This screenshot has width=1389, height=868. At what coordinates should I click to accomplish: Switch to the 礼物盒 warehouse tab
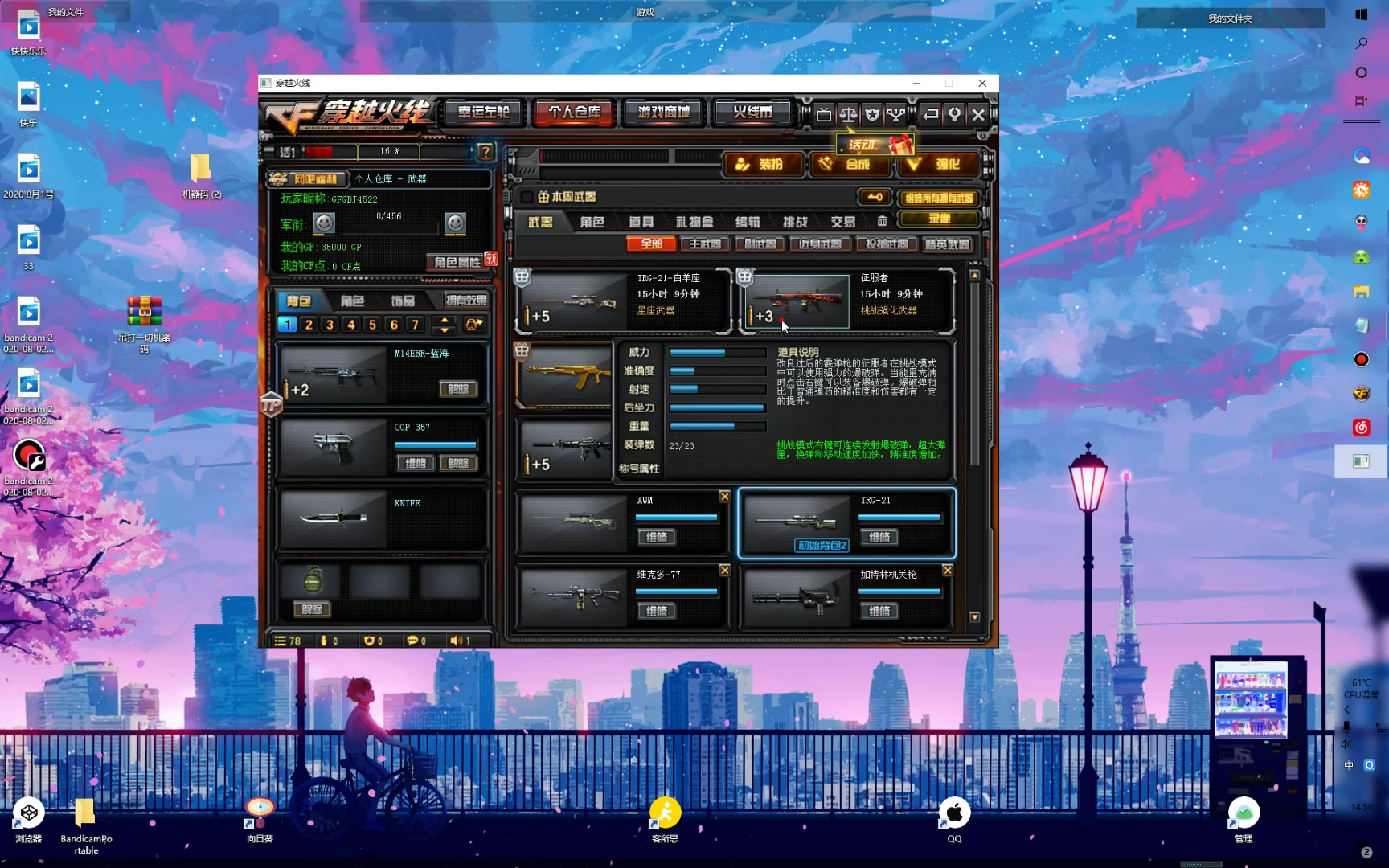(x=694, y=222)
